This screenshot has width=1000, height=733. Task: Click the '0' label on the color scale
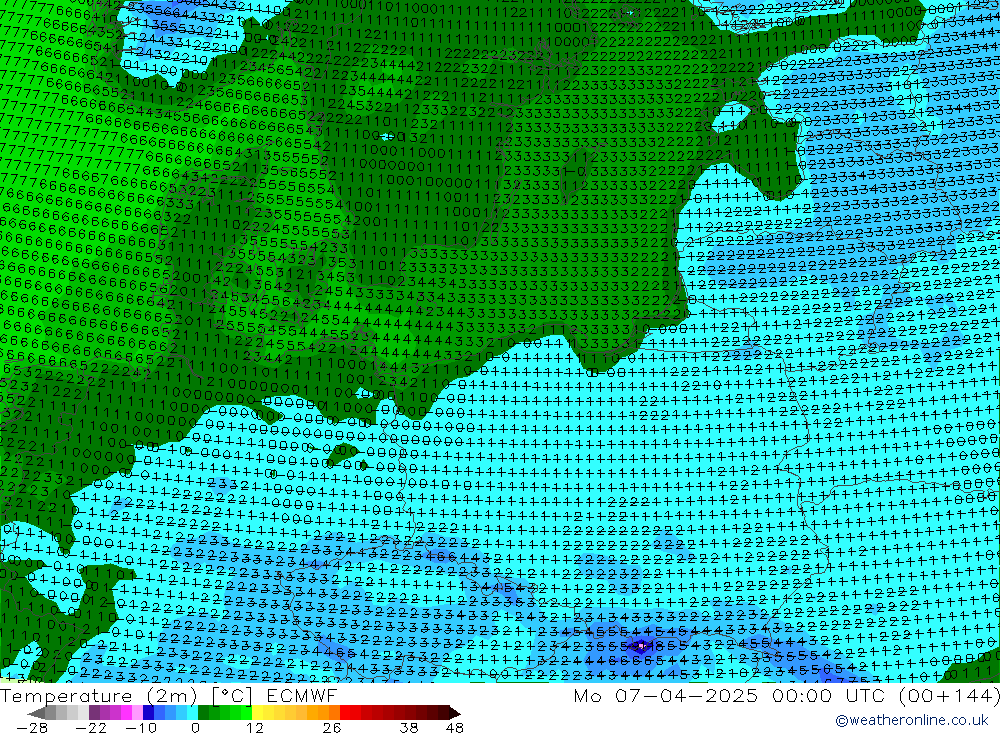195,727
